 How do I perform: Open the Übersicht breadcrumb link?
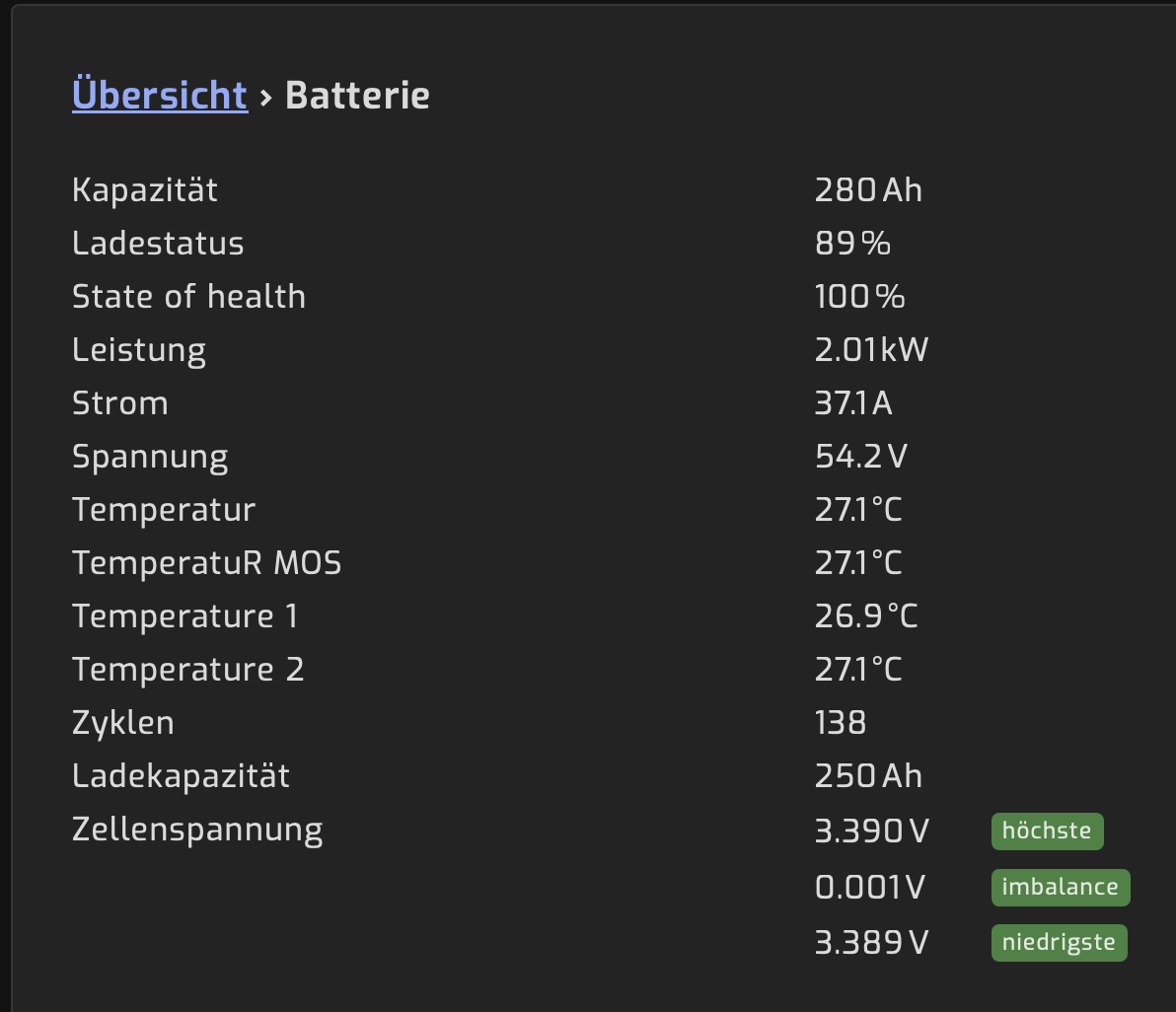[x=160, y=96]
